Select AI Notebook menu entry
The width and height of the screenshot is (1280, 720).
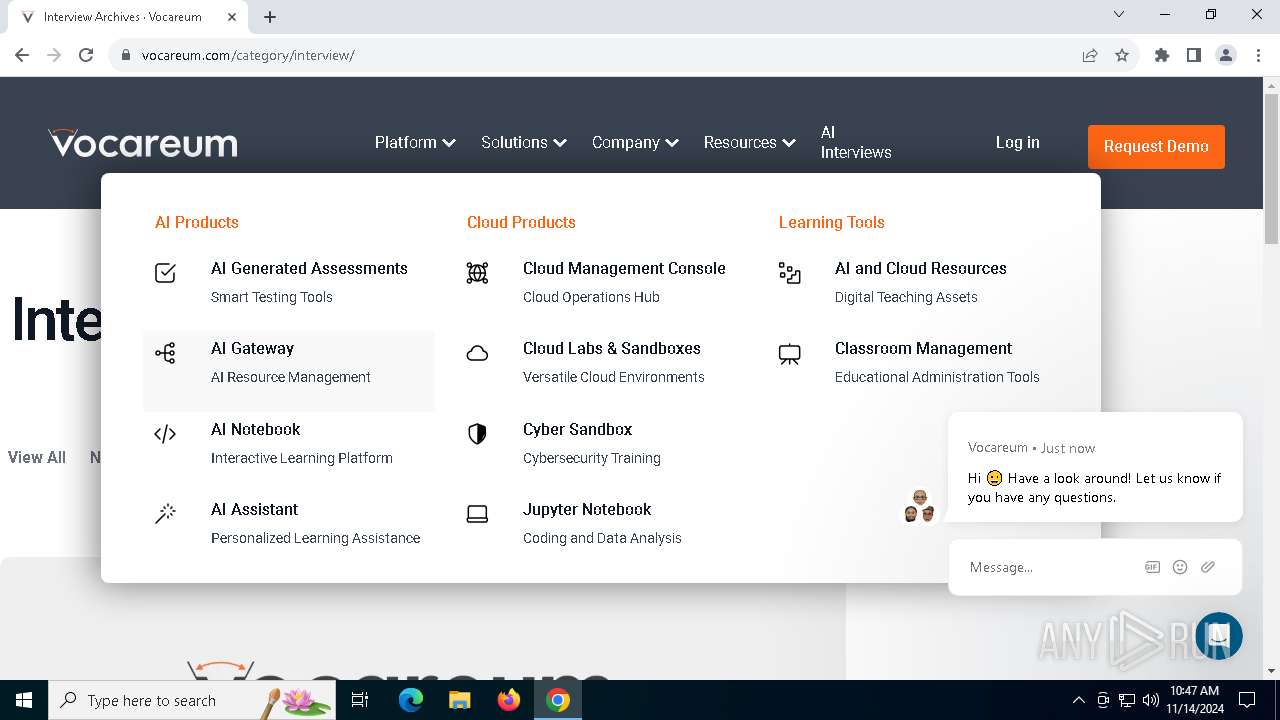click(290, 443)
